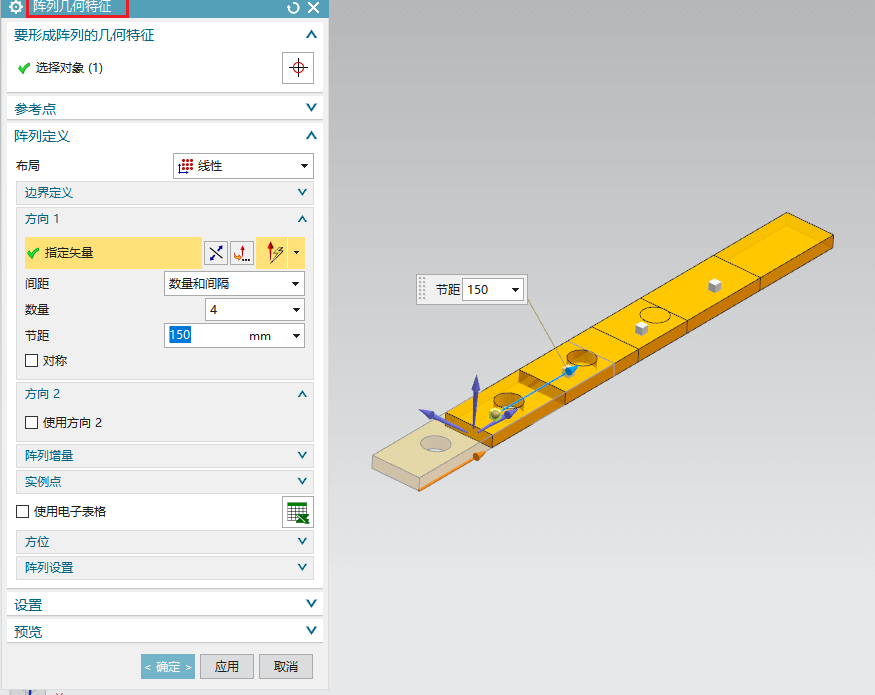Click the 取消 button
Image resolution: width=875 pixels, height=695 pixels.
(x=286, y=667)
